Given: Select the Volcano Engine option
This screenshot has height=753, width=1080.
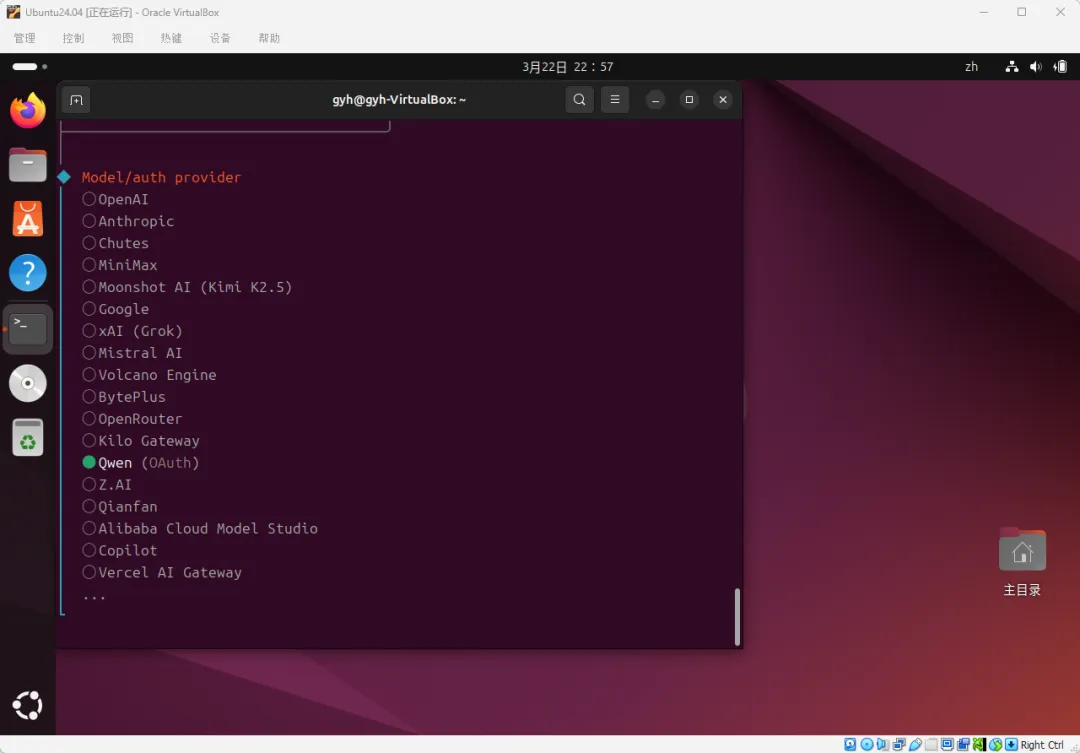Looking at the screenshot, I should point(149,375).
